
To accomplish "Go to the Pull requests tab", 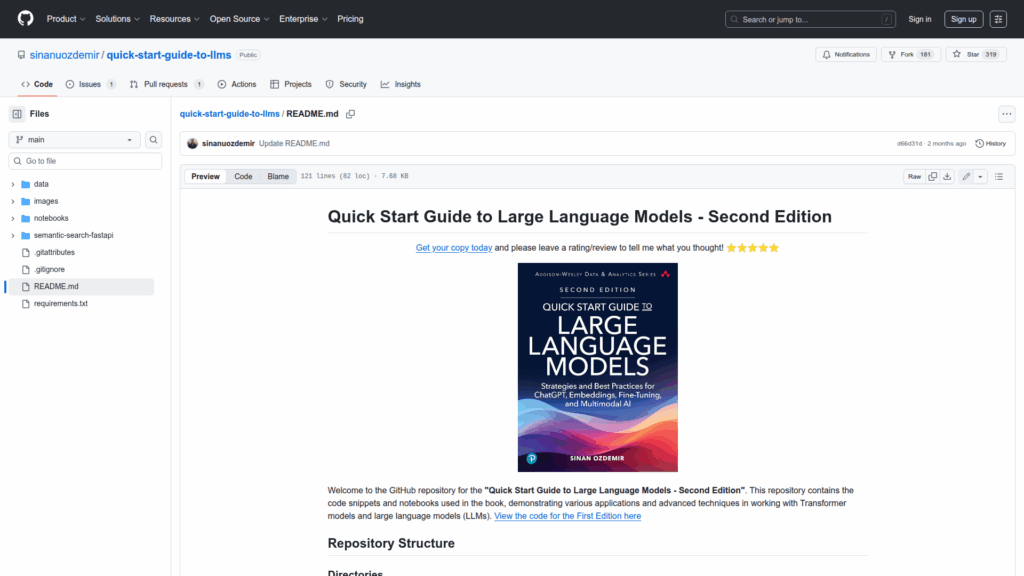I will tap(166, 84).
